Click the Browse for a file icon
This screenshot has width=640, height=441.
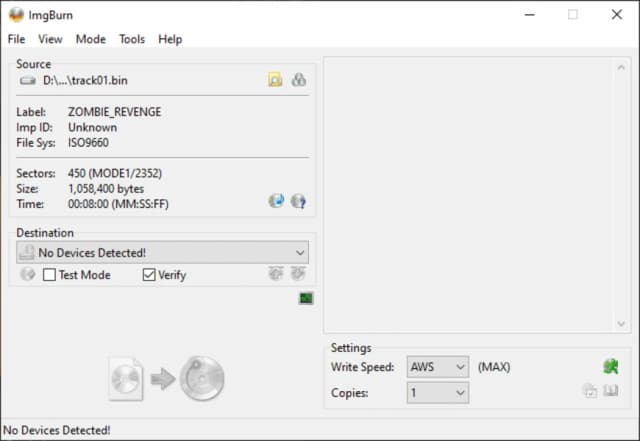click(275, 80)
